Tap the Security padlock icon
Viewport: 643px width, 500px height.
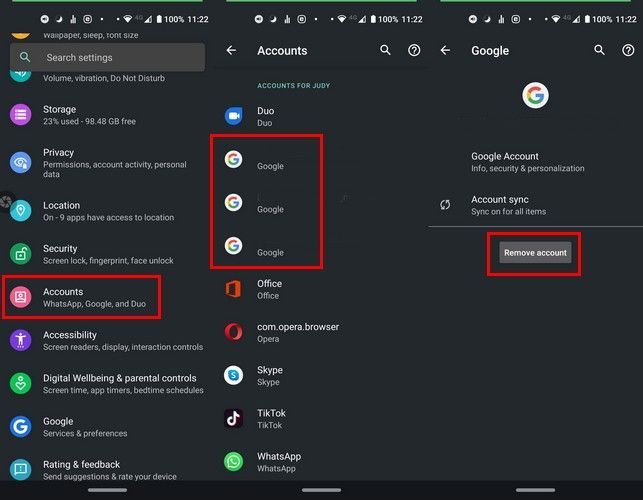tap(21, 254)
